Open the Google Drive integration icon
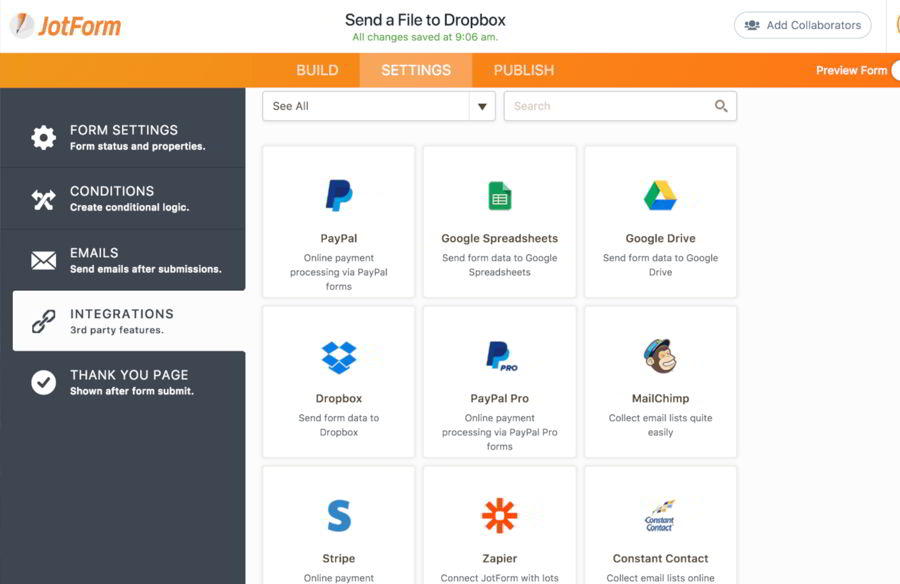The image size is (900, 584). pos(660,196)
